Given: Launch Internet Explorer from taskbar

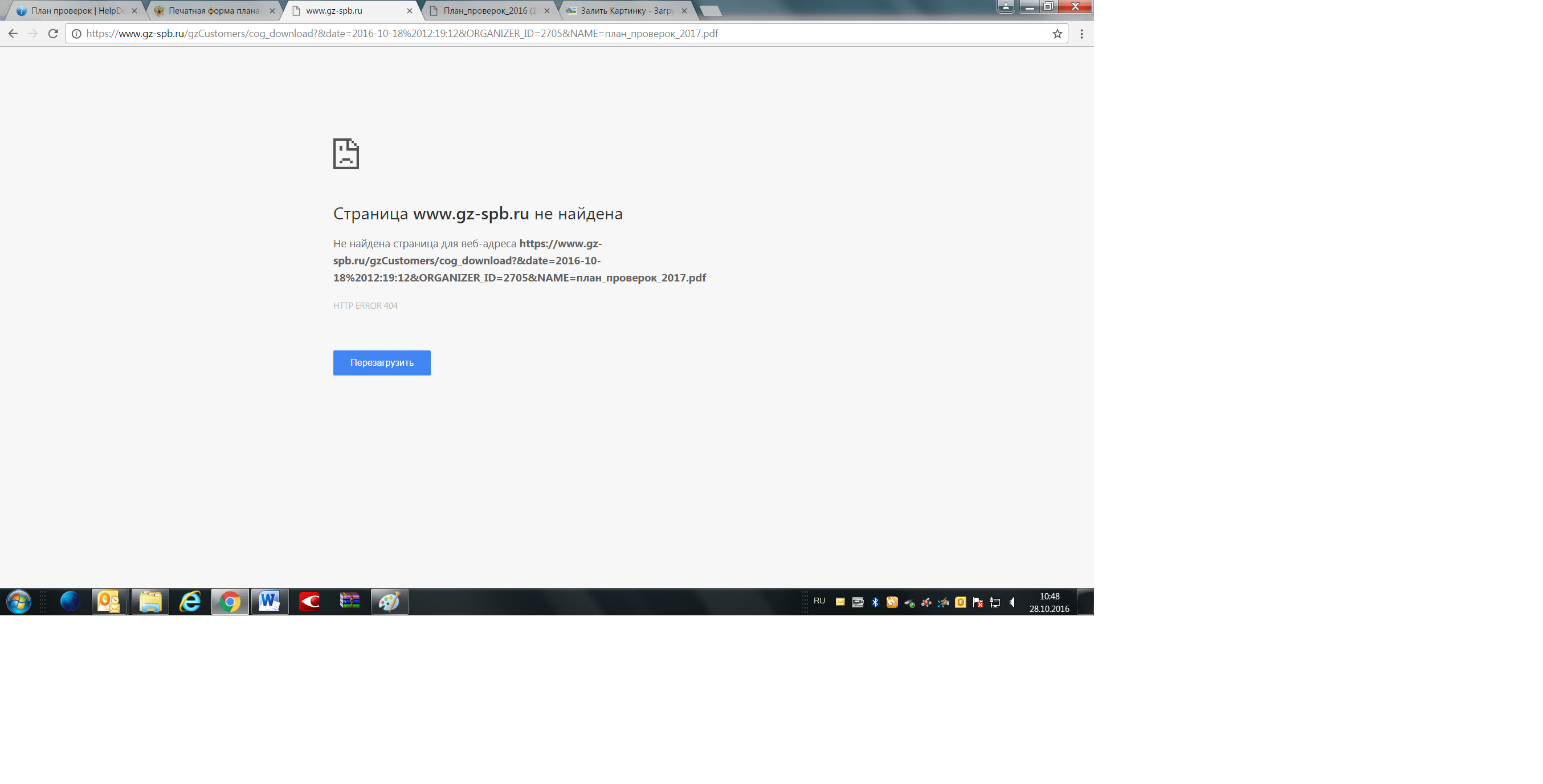Looking at the screenshot, I should coord(190,601).
